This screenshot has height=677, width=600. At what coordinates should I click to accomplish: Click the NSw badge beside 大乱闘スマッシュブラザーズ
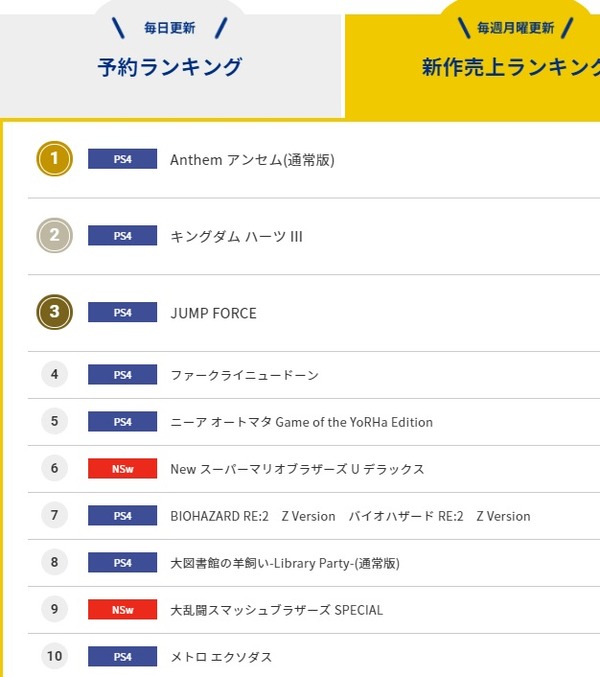coord(123,610)
